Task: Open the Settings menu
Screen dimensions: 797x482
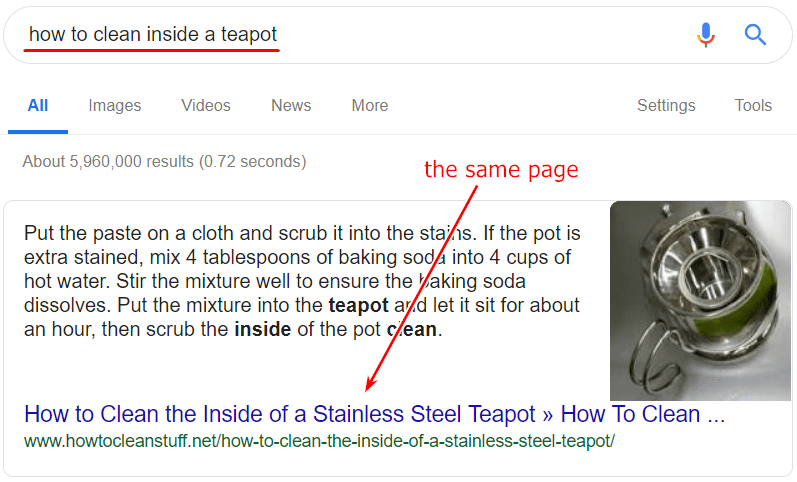Action: pos(666,105)
